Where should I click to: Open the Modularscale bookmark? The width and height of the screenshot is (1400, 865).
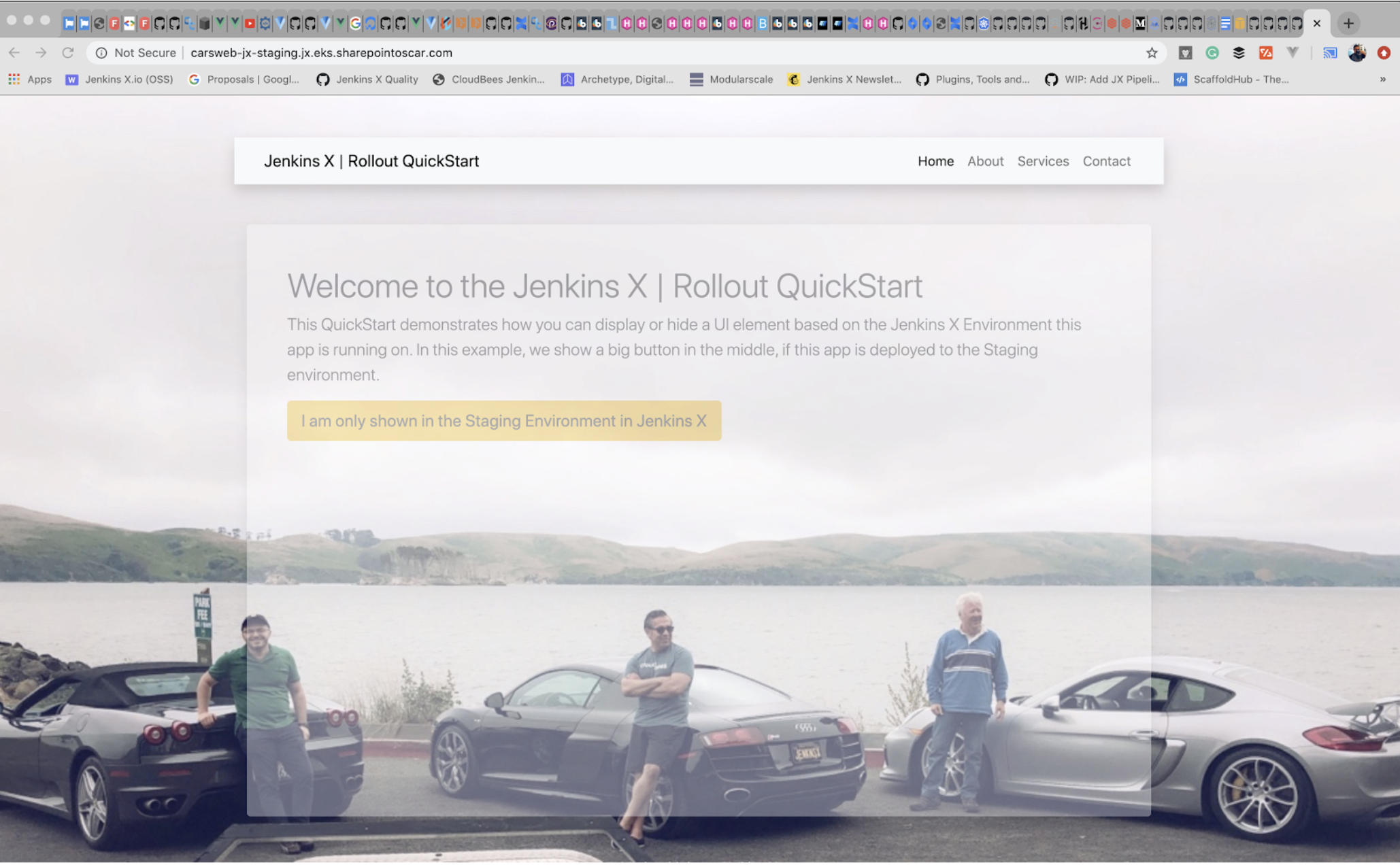(x=731, y=79)
